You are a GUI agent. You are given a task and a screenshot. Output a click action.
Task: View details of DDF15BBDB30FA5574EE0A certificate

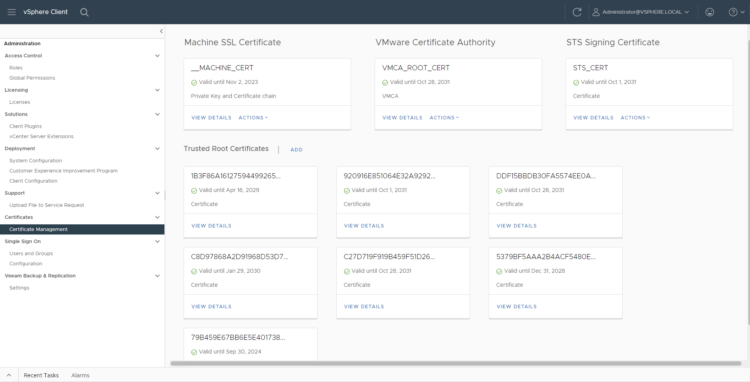[x=517, y=226]
